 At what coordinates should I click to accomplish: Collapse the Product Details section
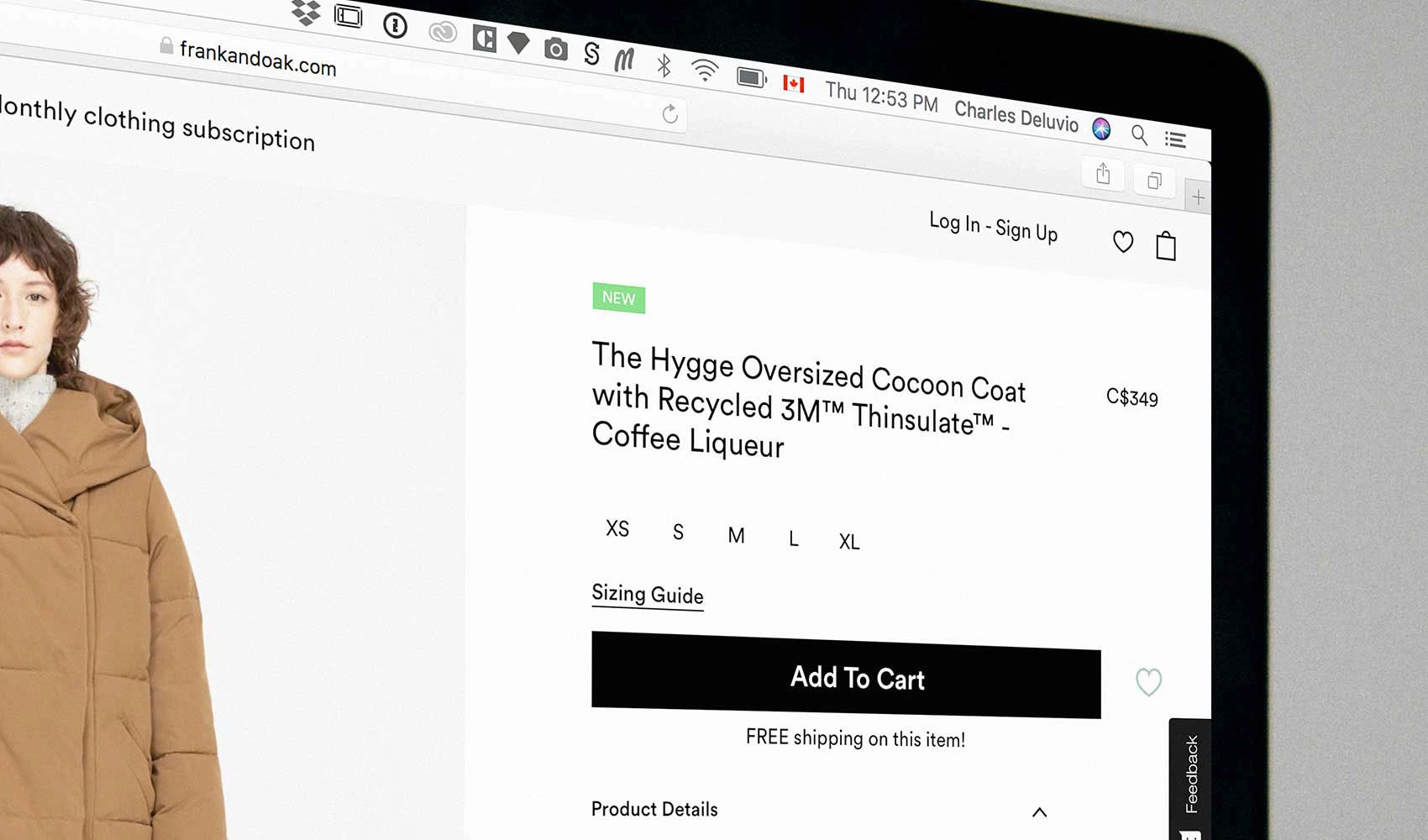coord(1040,812)
